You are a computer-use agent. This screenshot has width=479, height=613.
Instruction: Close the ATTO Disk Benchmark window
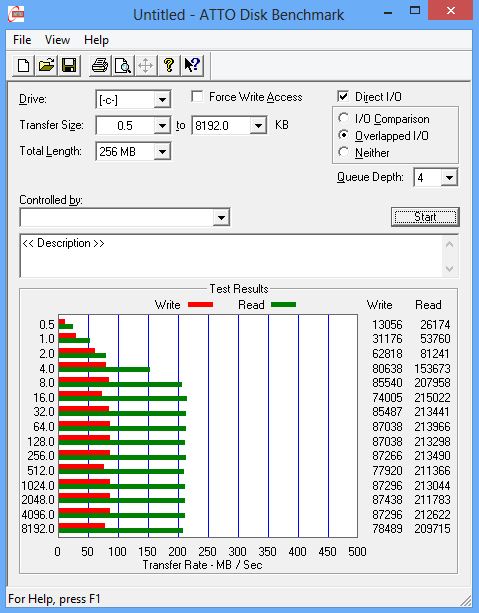pos(450,11)
